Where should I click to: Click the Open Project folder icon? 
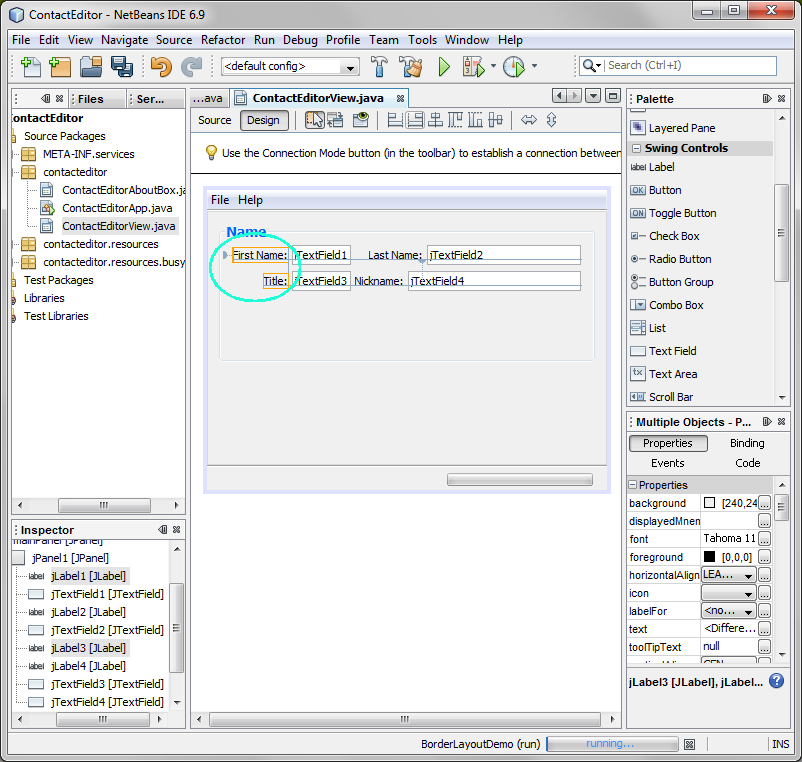(x=91, y=66)
